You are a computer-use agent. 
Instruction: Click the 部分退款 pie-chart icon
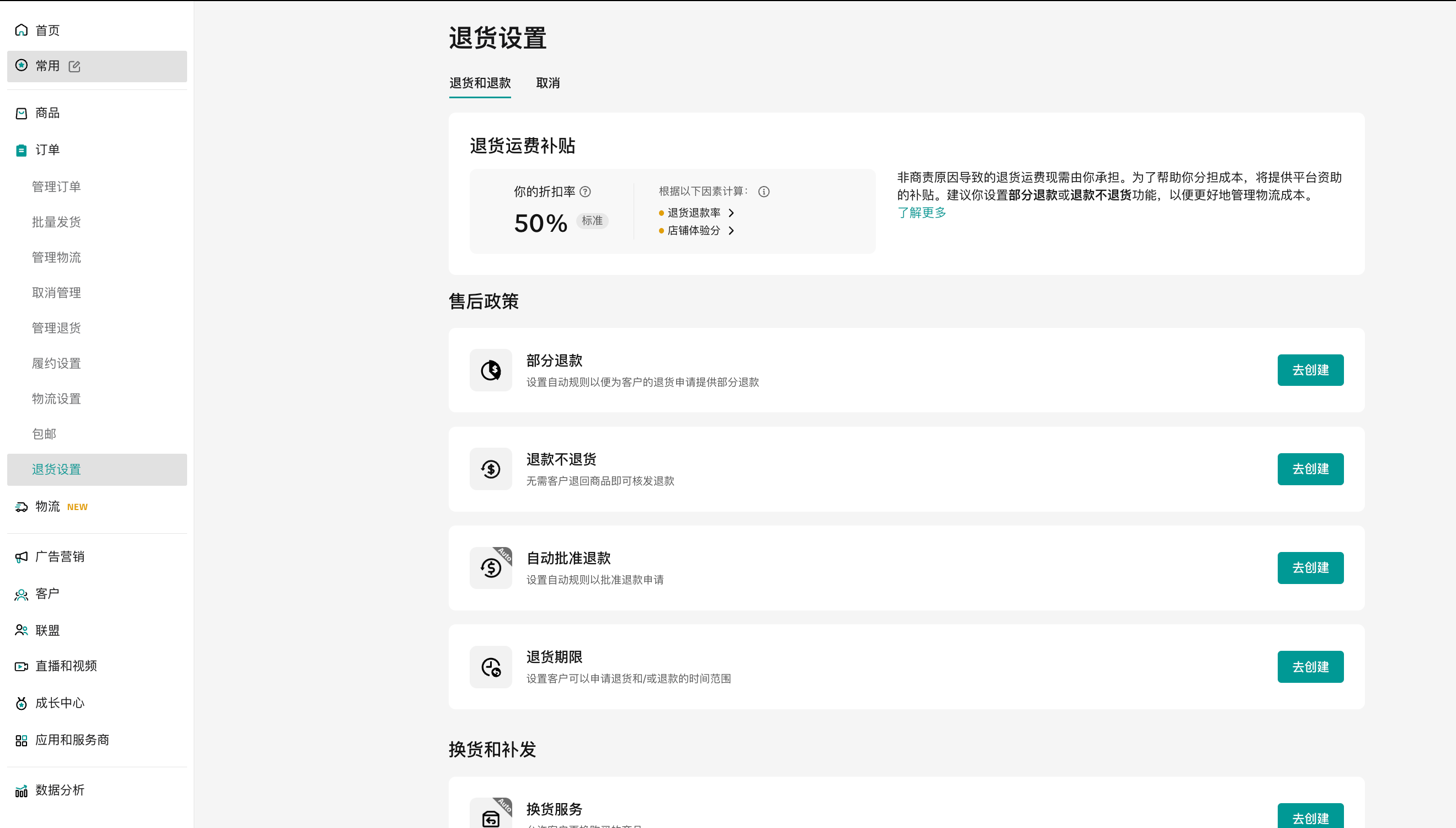(x=491, y=370)
